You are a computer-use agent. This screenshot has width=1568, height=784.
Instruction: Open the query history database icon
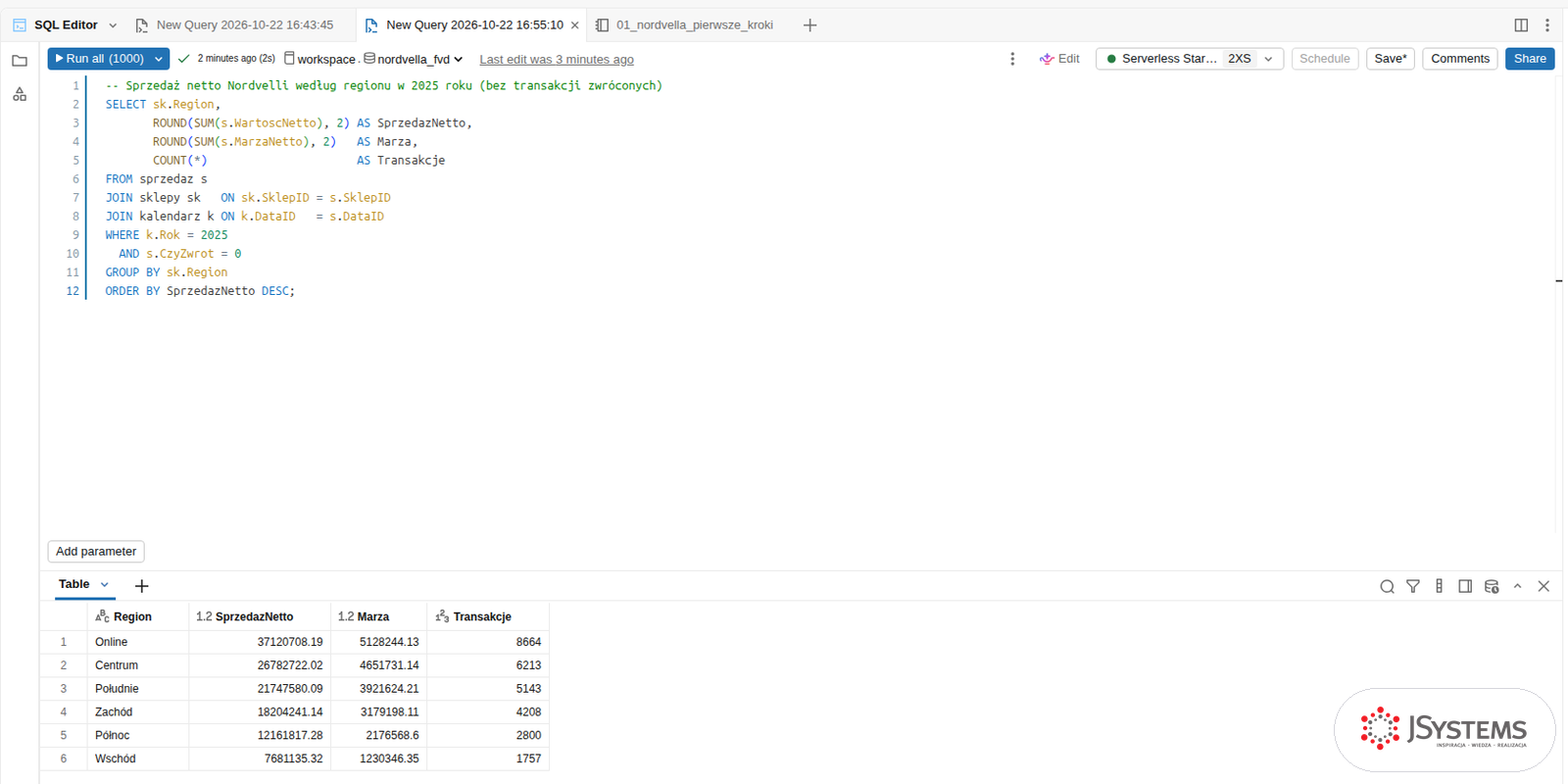pyautogui.click(x=1492, y=586)
